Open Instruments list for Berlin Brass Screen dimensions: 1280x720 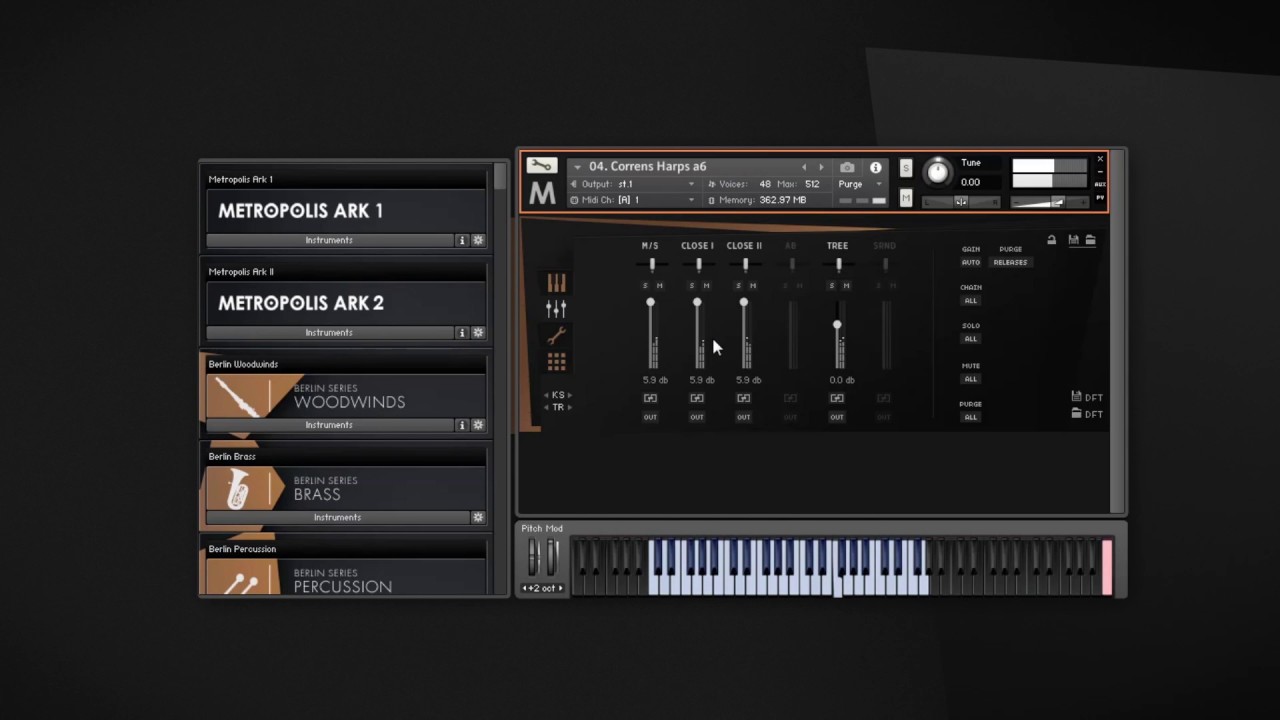[337, 517]
